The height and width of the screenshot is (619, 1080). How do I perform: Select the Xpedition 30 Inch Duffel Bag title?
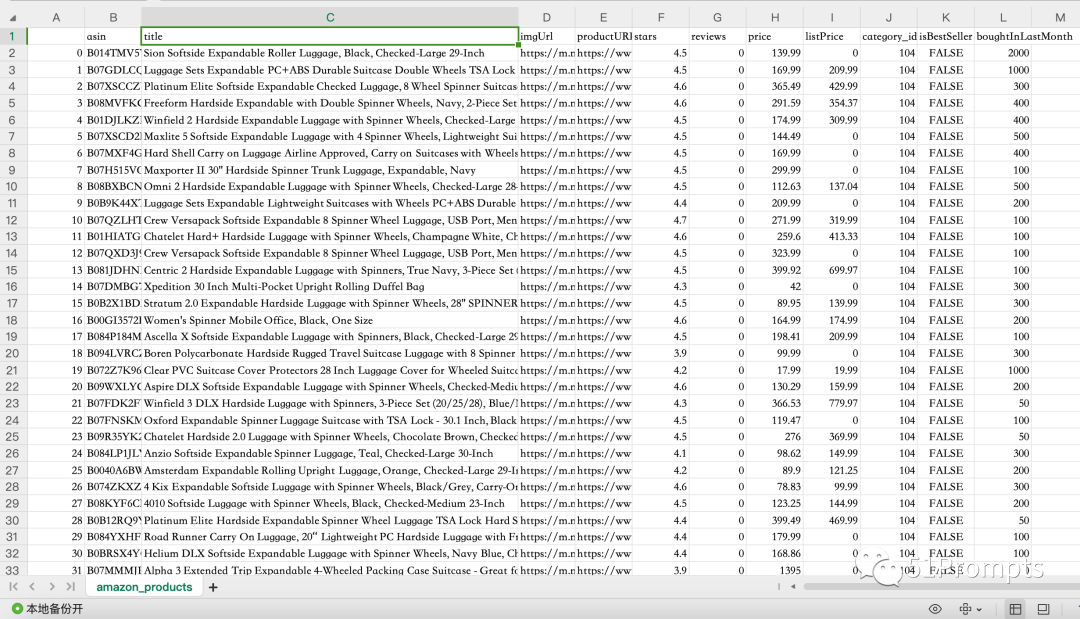coord(330,286)
